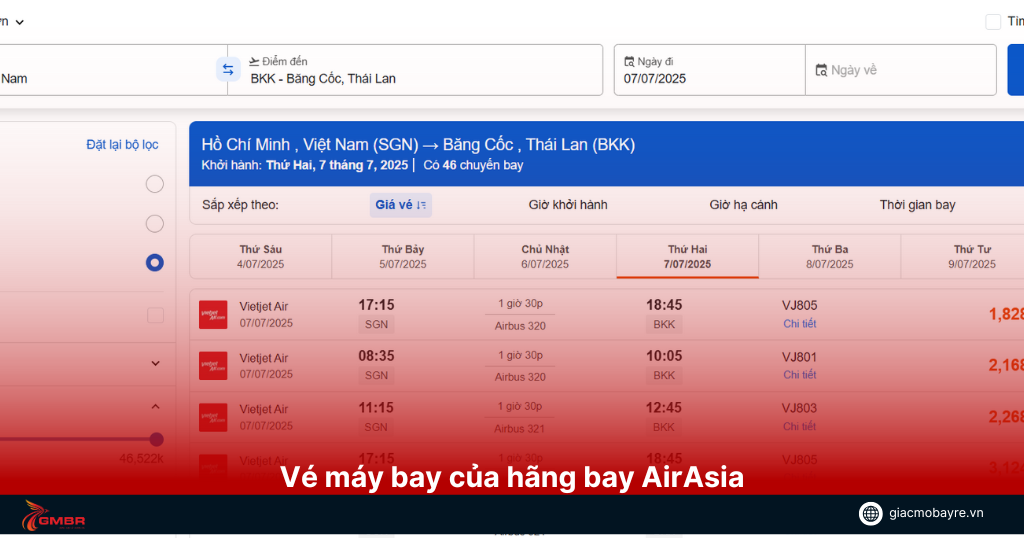Viewport: 1024px width, 538px height.
Task: Select the third (checked) radio option in filters
Action: [x=155, y=262]
